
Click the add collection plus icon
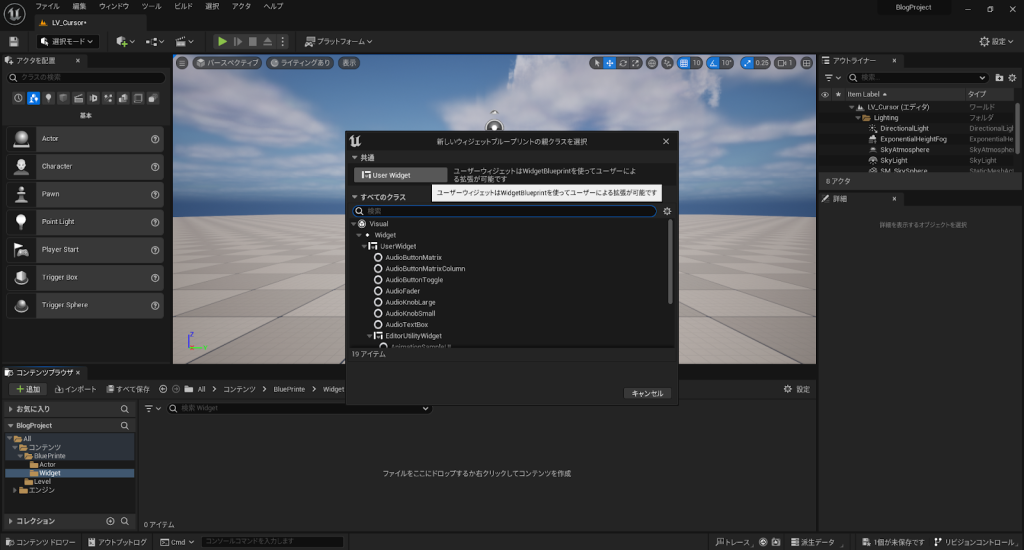(111, 521)
